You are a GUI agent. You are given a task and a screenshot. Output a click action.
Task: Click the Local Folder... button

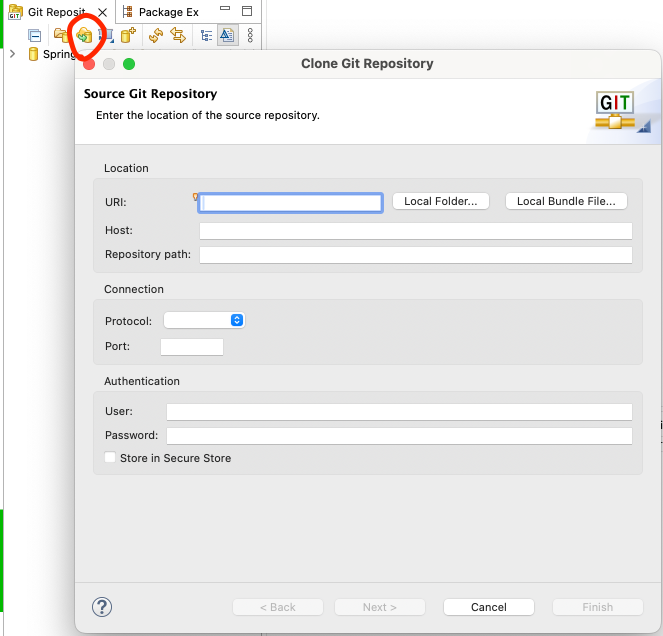(441, 201)
